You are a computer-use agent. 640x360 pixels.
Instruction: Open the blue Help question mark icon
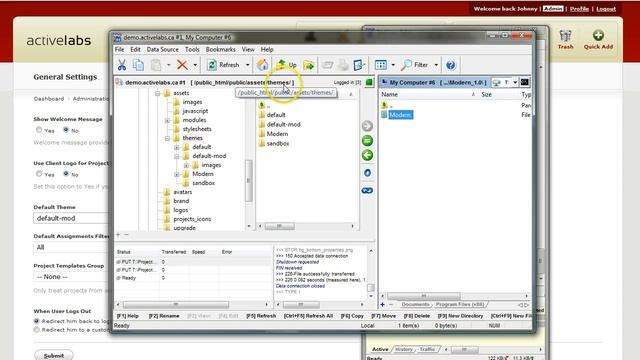(x=451, y=65)
